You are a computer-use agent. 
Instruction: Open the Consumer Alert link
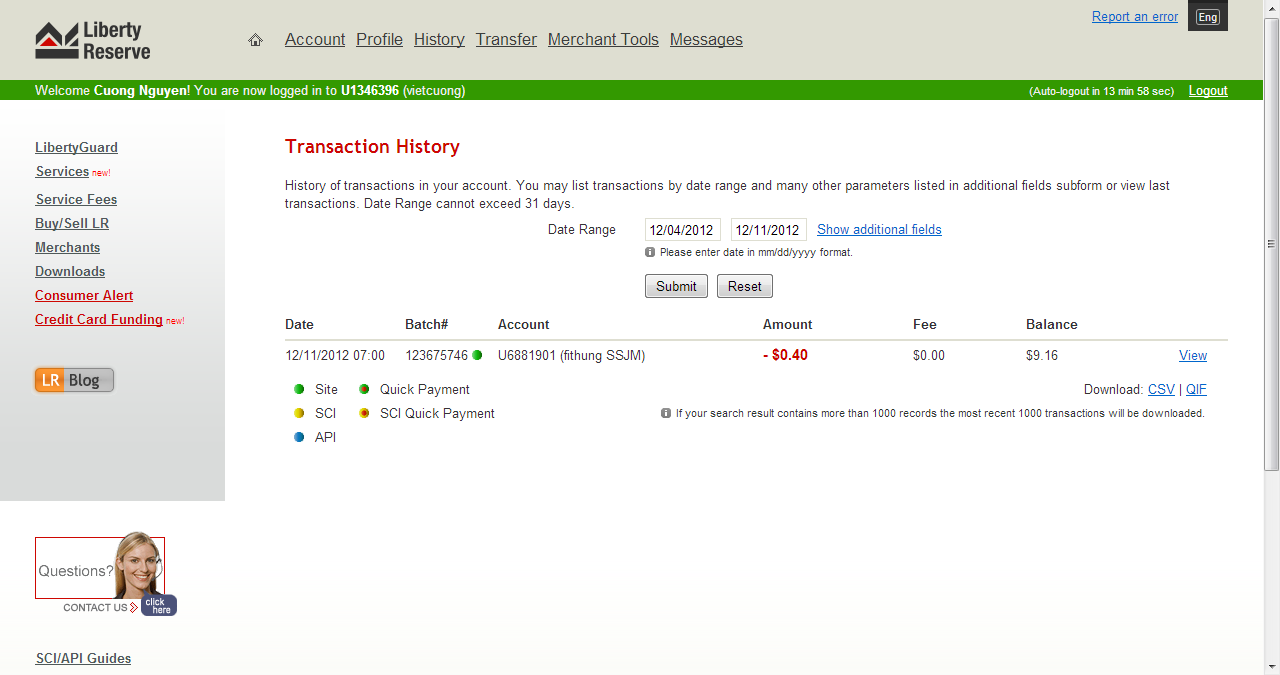84,295
